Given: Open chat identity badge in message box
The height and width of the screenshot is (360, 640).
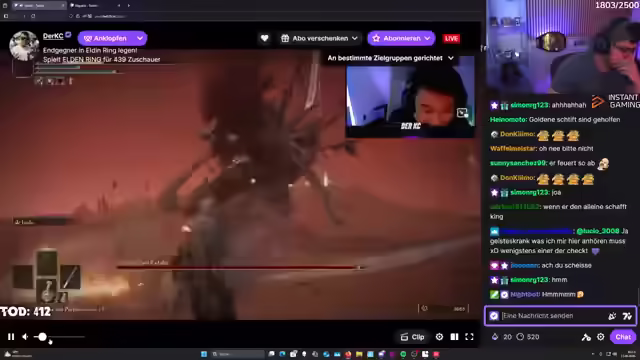Looking at the screenshot, I should [x=494, y=316].
